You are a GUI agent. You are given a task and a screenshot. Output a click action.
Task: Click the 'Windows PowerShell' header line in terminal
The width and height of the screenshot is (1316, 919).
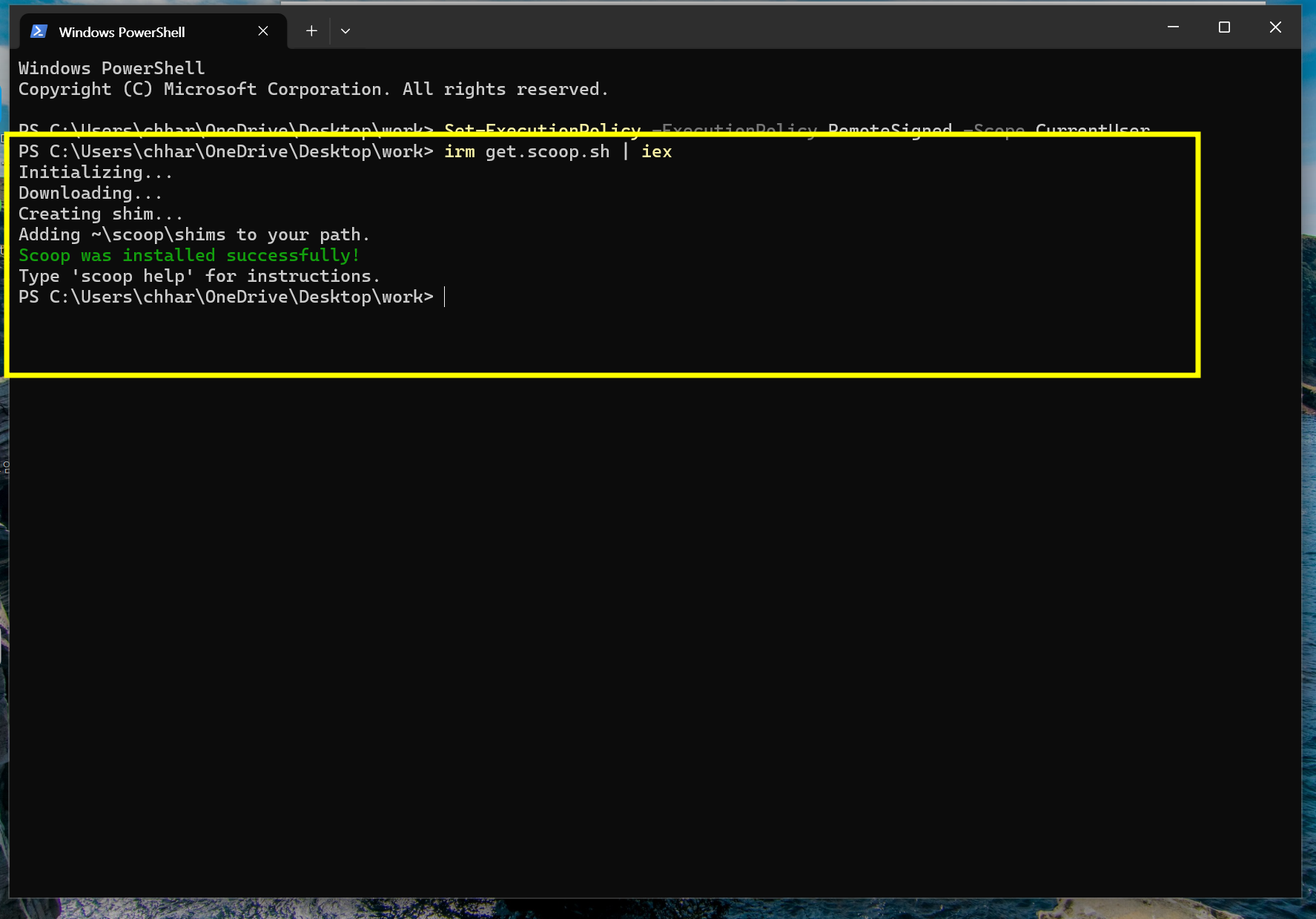112,68
